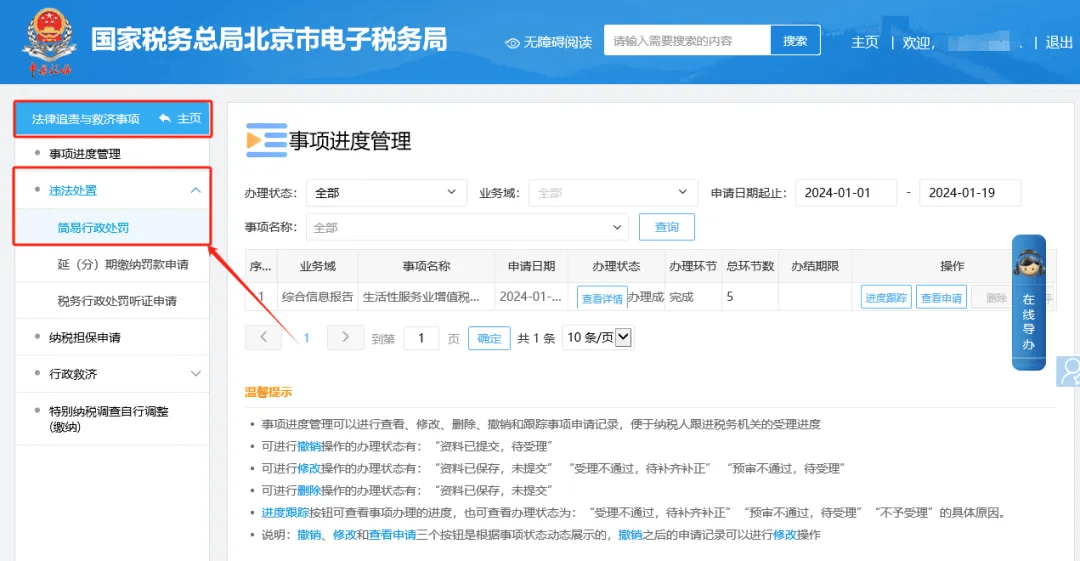The width and height of the screenshot is (1080, 561).
Task: Open the 办理状态 dropdown
Action: coord(386,193)
